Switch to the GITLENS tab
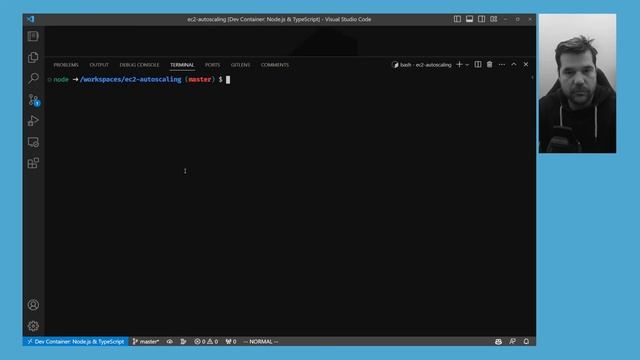The height and width of the screenshot is (360, 640). [240, 65]
